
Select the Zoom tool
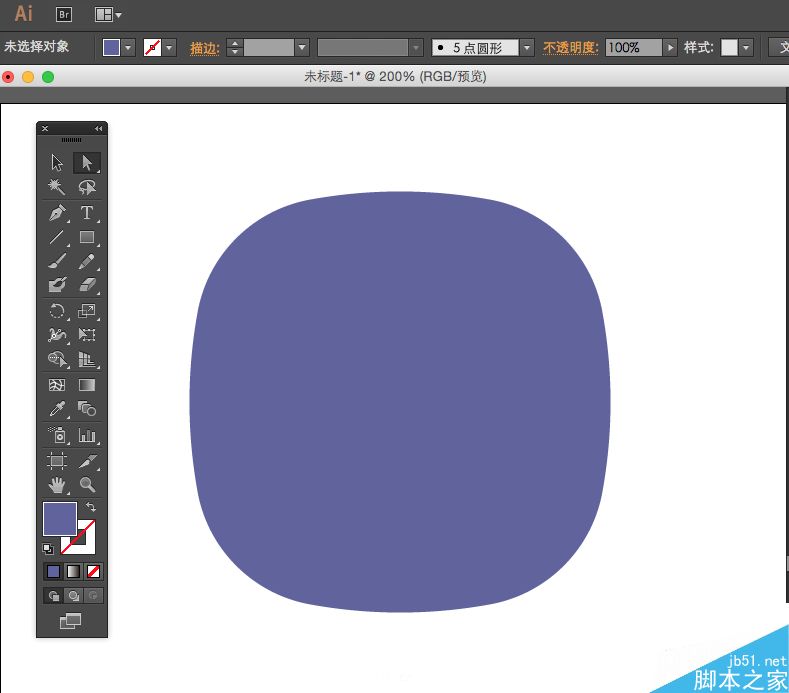87,485
